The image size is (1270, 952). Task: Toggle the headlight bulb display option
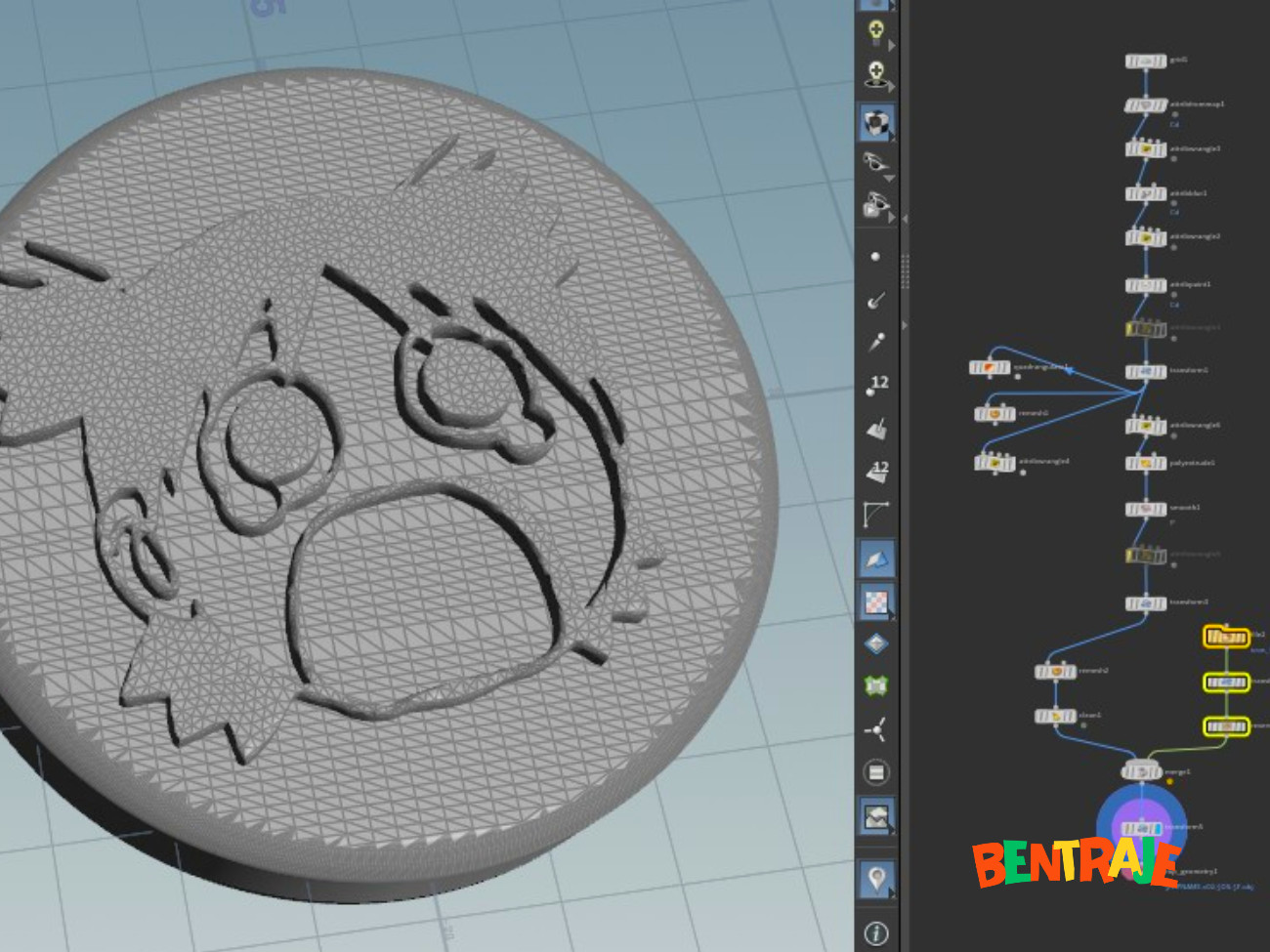click(876, 31)
